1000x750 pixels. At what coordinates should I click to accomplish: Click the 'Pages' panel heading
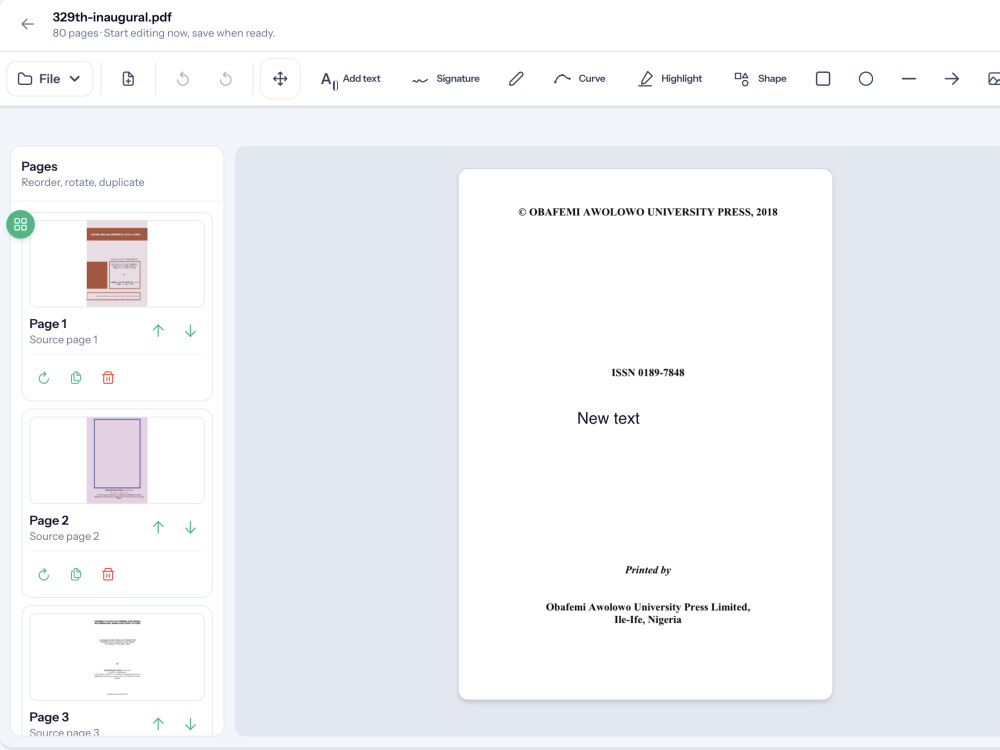(x=40, y=166)
